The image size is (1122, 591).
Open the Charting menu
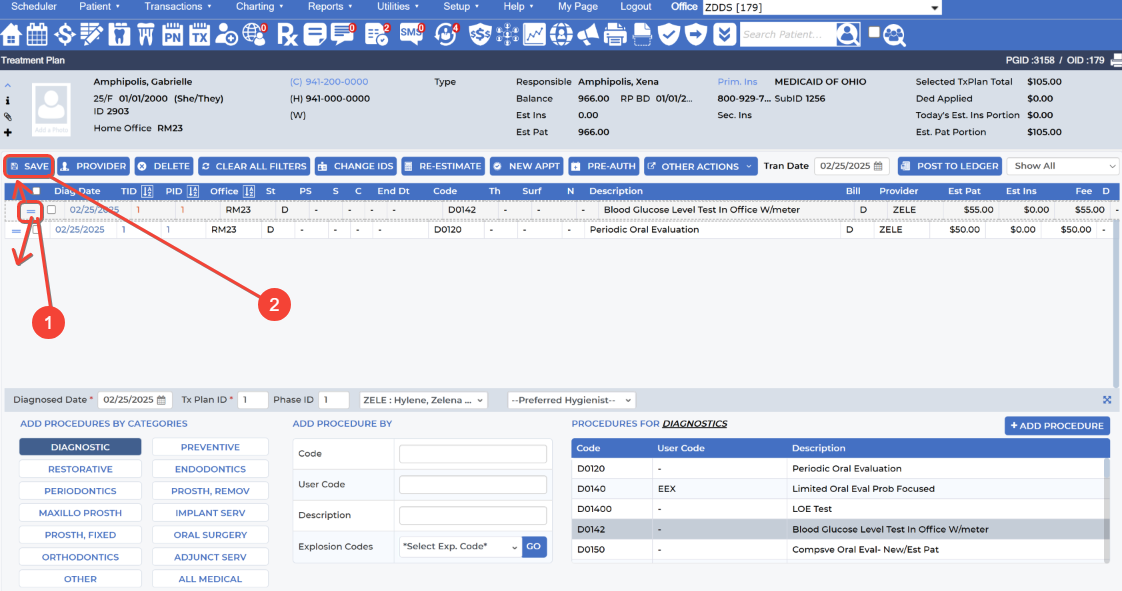(x=259, y=6)
